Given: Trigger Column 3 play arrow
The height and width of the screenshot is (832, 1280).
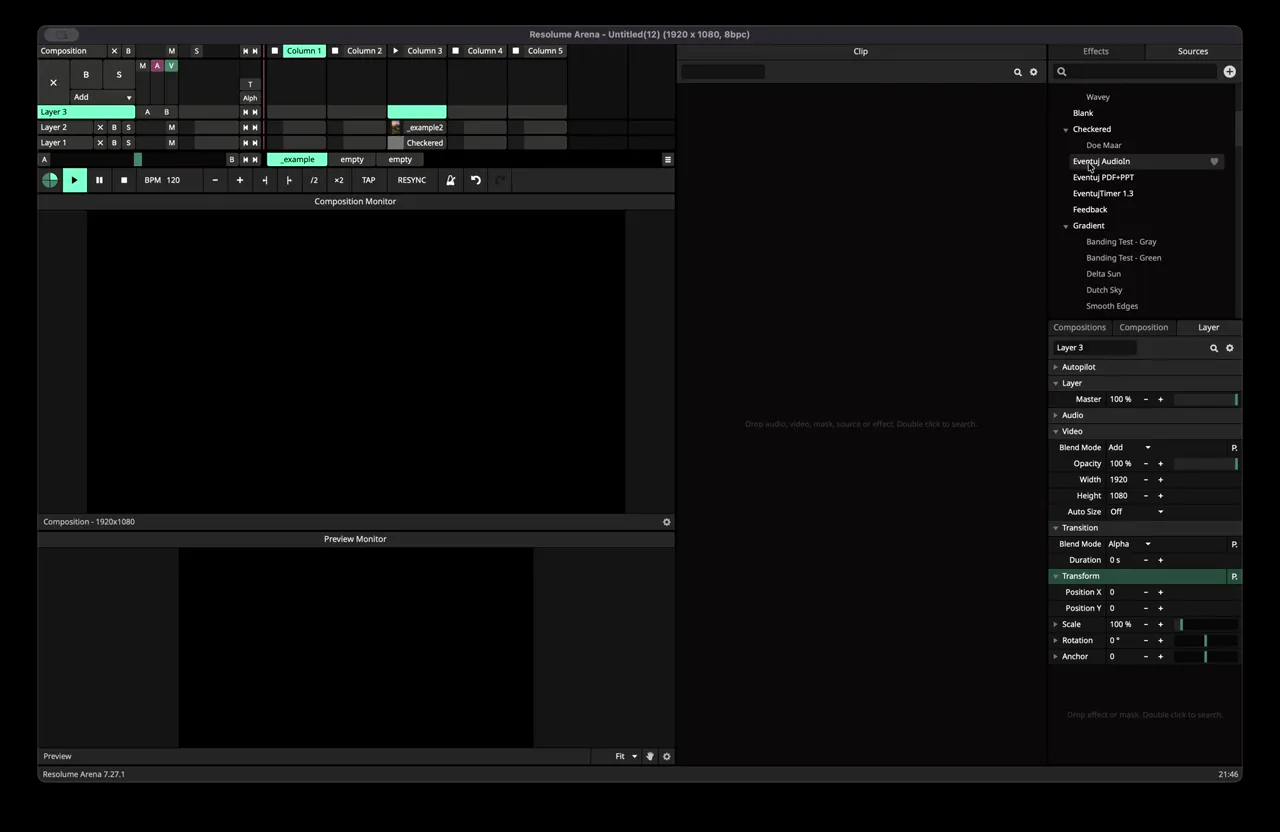Looking at the screenshot, I should pos(396,51).
